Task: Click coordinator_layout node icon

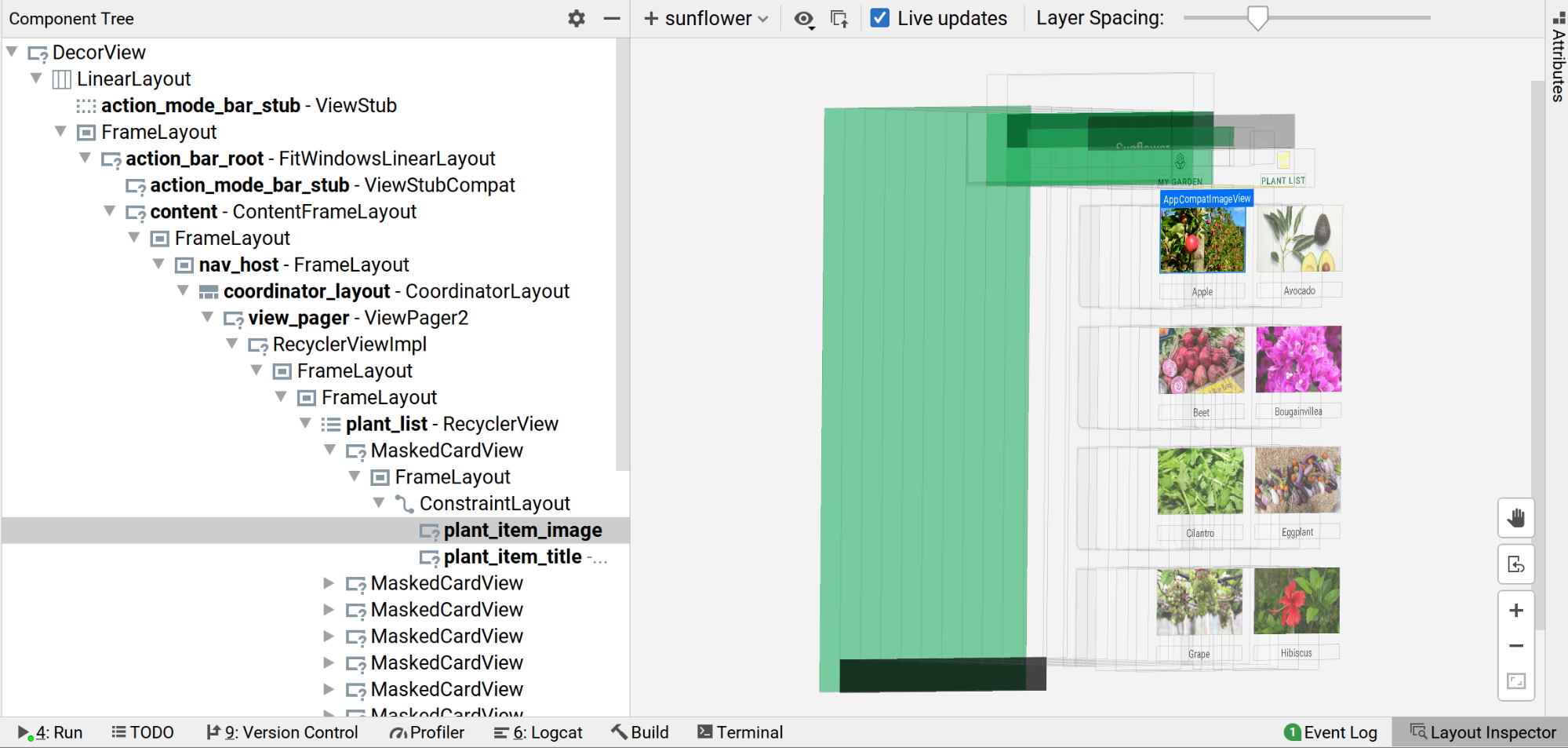Action: point(209,292)
